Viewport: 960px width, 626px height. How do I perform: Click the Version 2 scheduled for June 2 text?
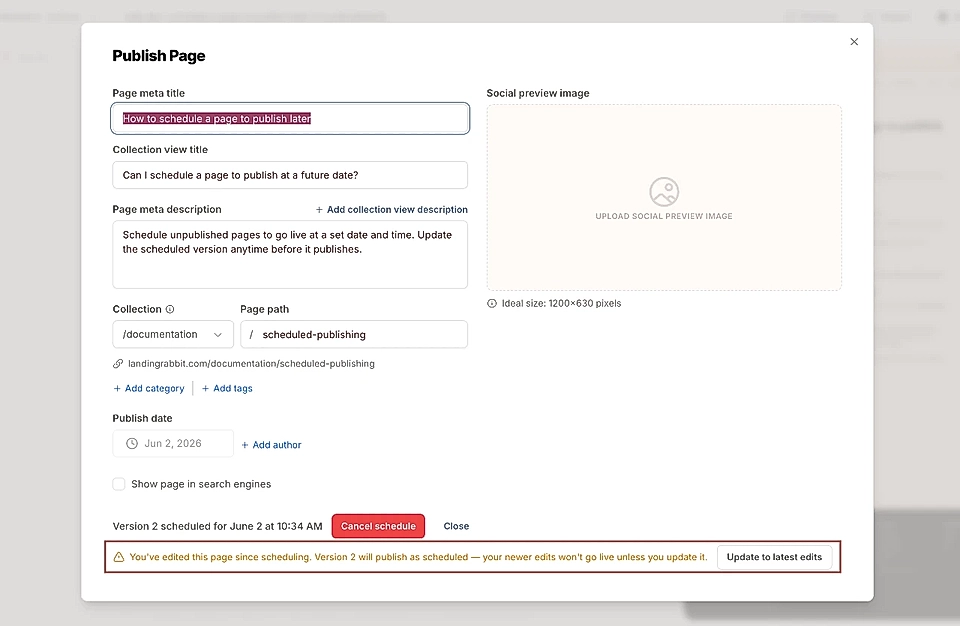tap(217, 526)
